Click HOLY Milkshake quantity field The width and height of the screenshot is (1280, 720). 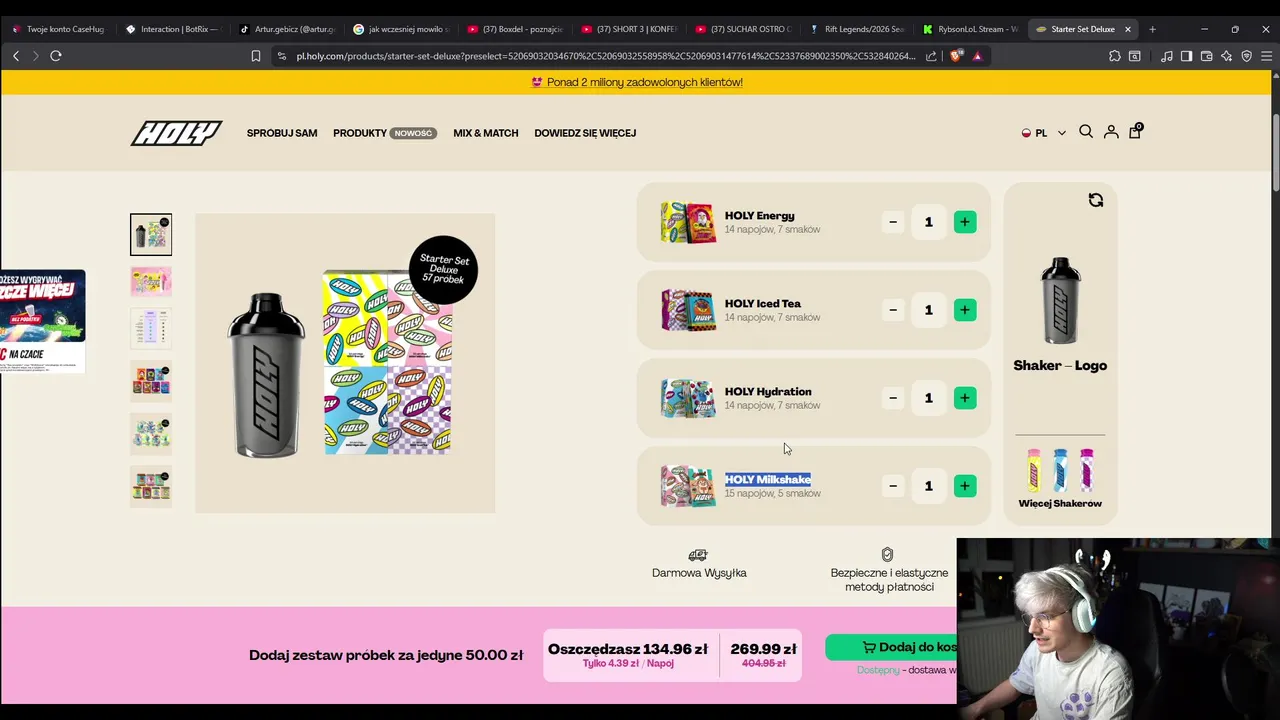[928, 486]
